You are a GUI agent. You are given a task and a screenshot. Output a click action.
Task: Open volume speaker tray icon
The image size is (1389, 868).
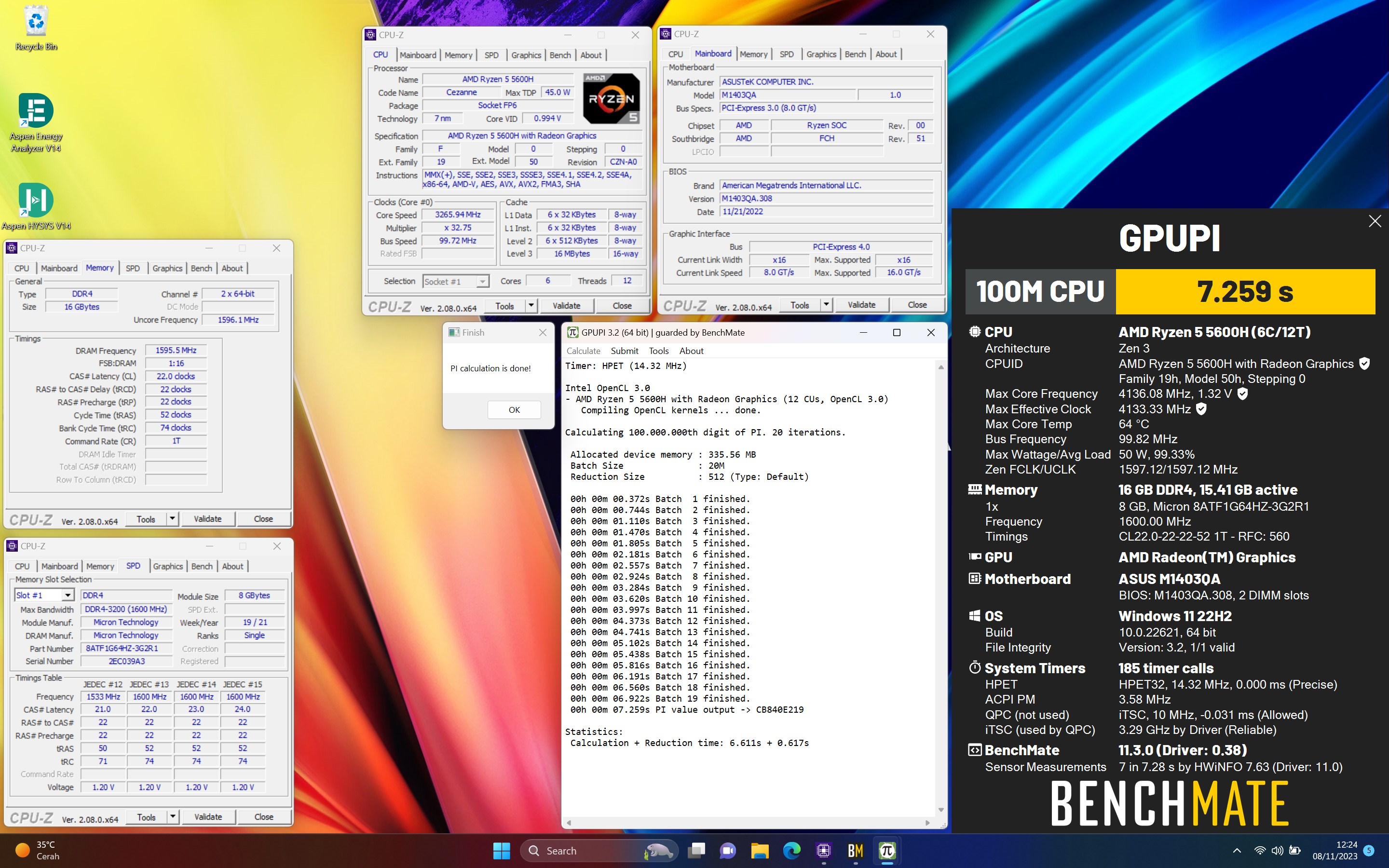click(1277, 850)
